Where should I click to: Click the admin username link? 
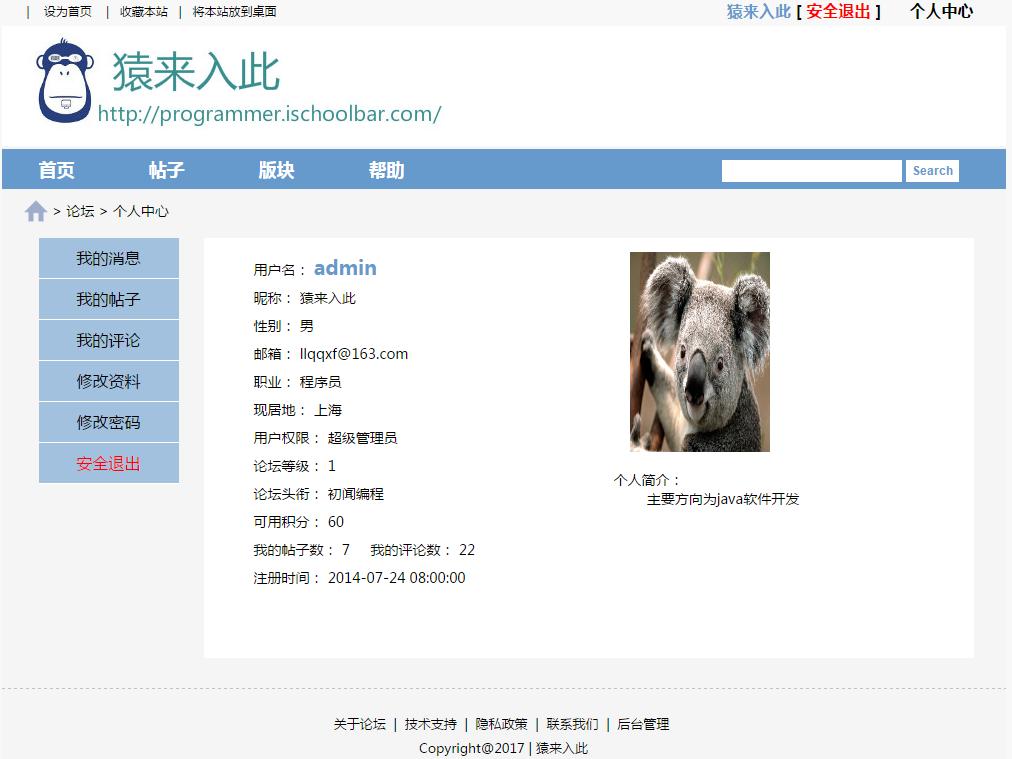345,267
